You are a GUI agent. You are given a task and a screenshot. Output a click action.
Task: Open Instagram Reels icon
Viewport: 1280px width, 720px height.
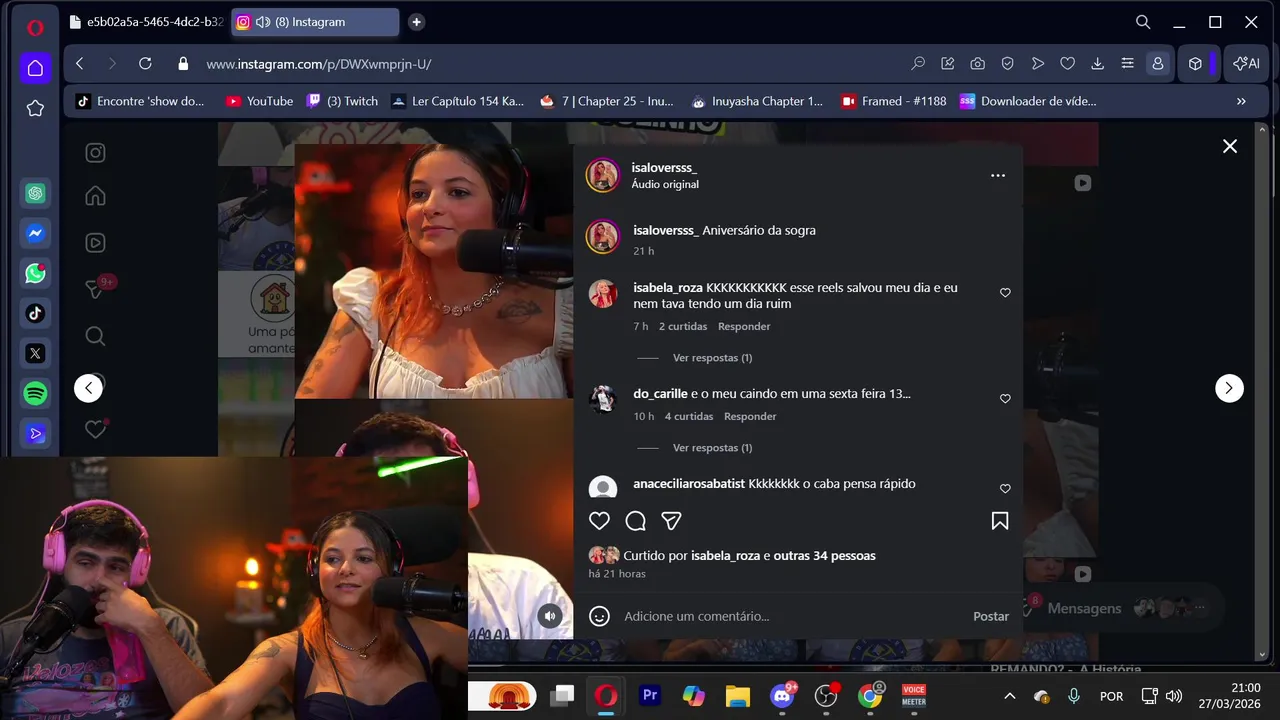coord(95,242)
